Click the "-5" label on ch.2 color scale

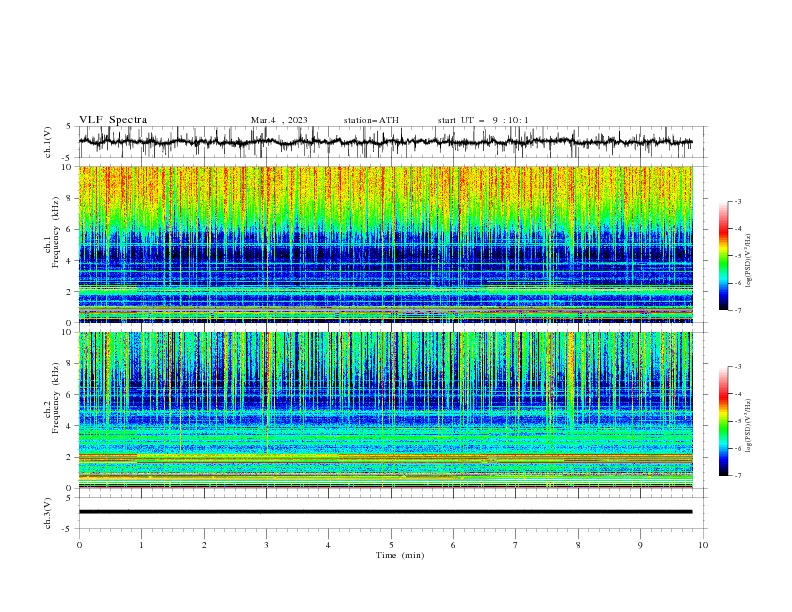click(738, 421)
